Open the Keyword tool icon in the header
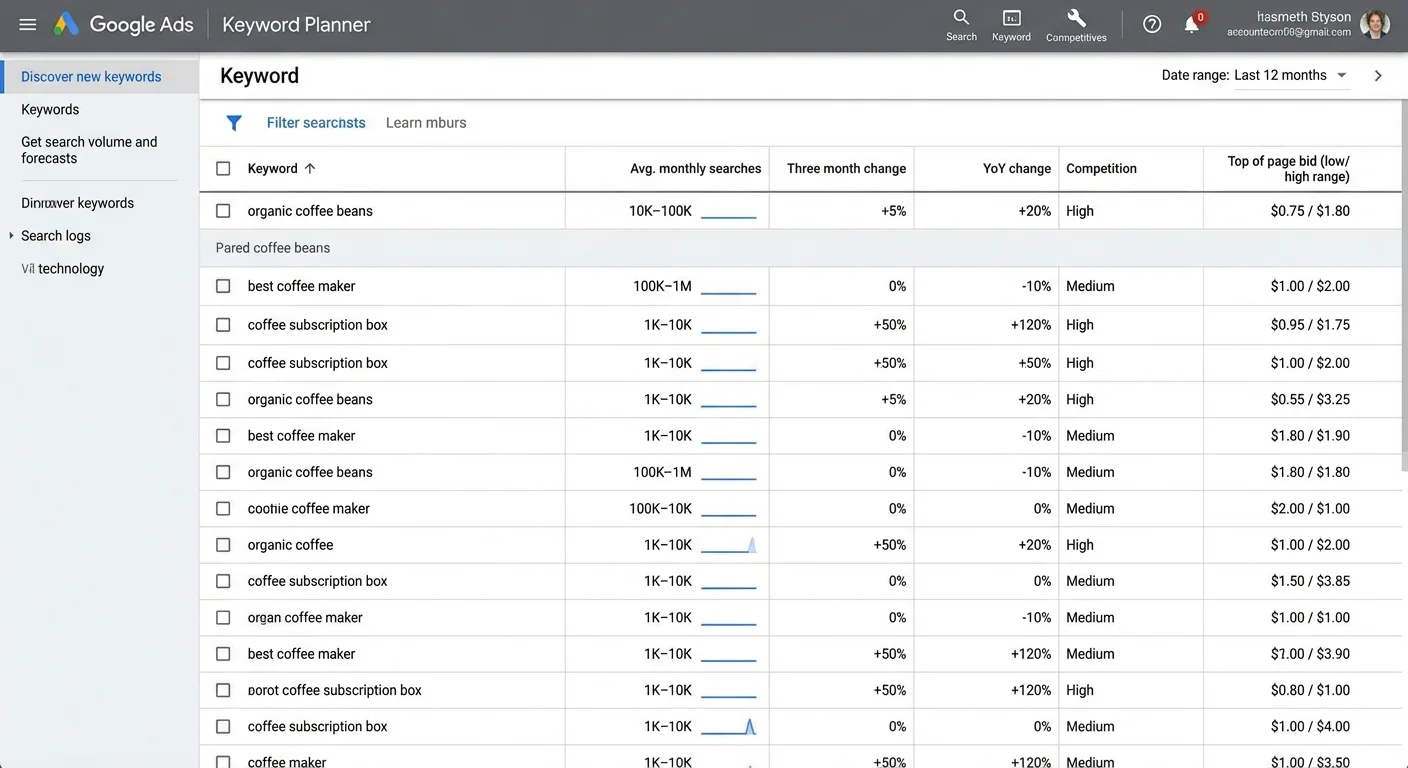Screen dimensions: 1408x768 (x=1011, y=25)
